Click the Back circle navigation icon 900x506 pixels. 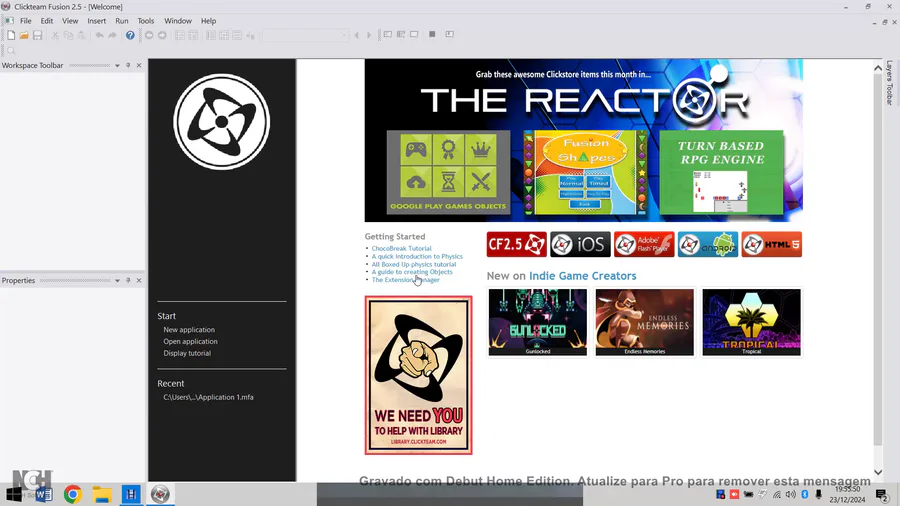tap(149, 36)
